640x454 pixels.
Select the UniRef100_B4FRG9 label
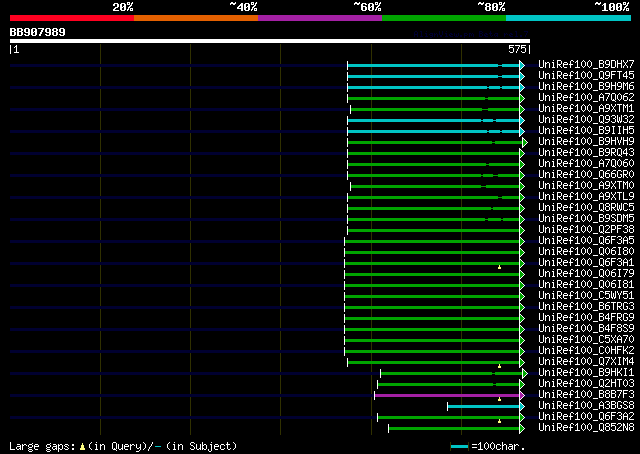[586, 318]
